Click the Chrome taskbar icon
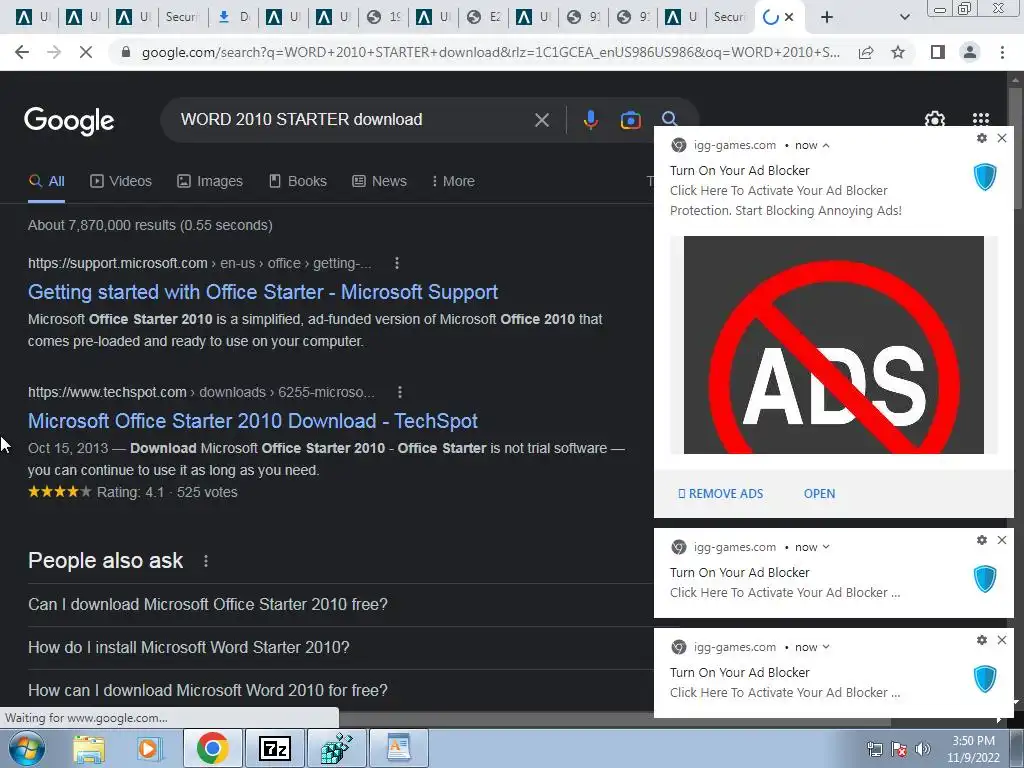Image resolution: width=1024 pixels, height=768 pixels. [x=212, y=748]
